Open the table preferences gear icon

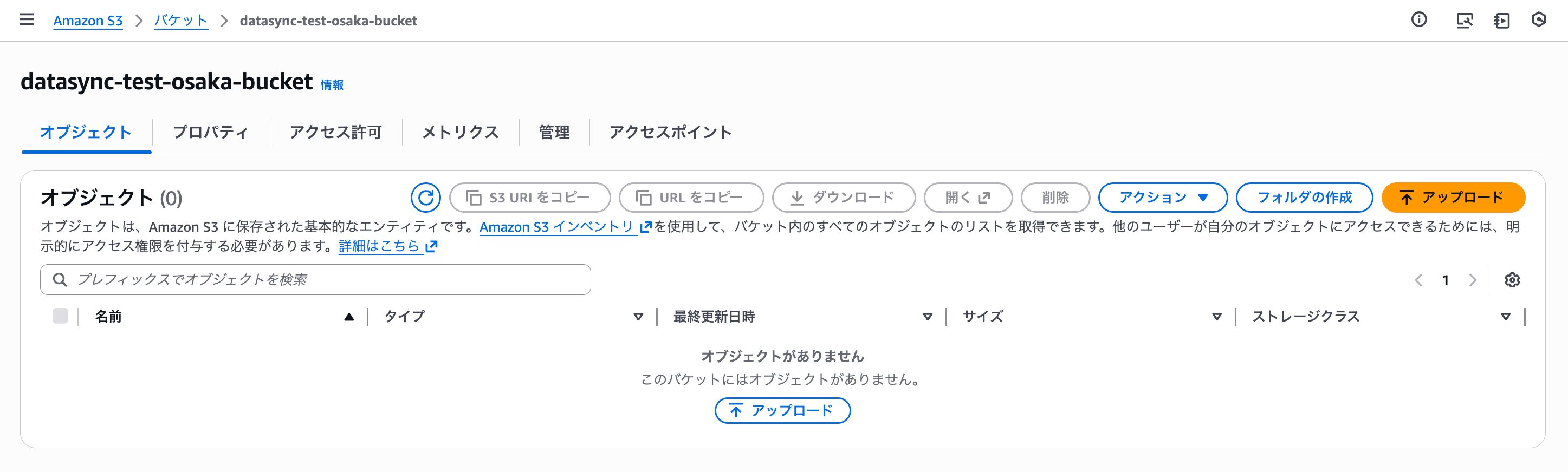coord(1512,280)
